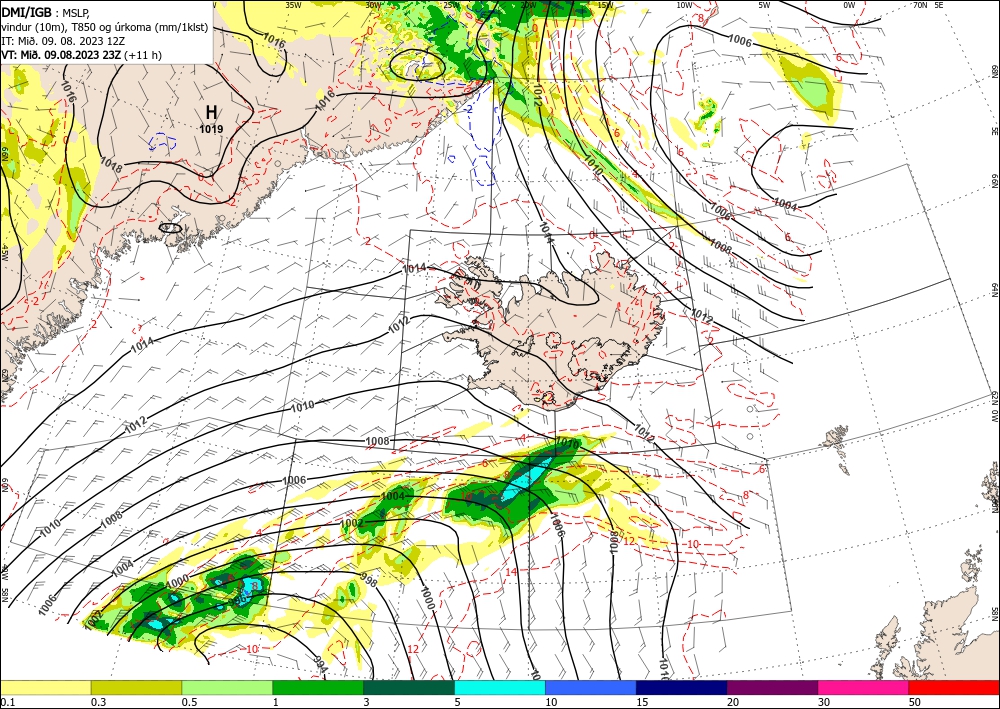Click the "DMI/IGB : MSLP," title line
The width and height of the screenshot is (1000, 709).
pyautogui.click(x=47, y=12)
